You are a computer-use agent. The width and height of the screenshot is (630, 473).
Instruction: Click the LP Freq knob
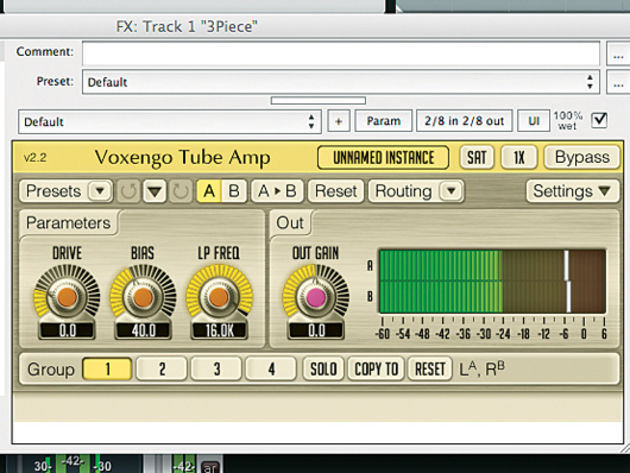219,297
